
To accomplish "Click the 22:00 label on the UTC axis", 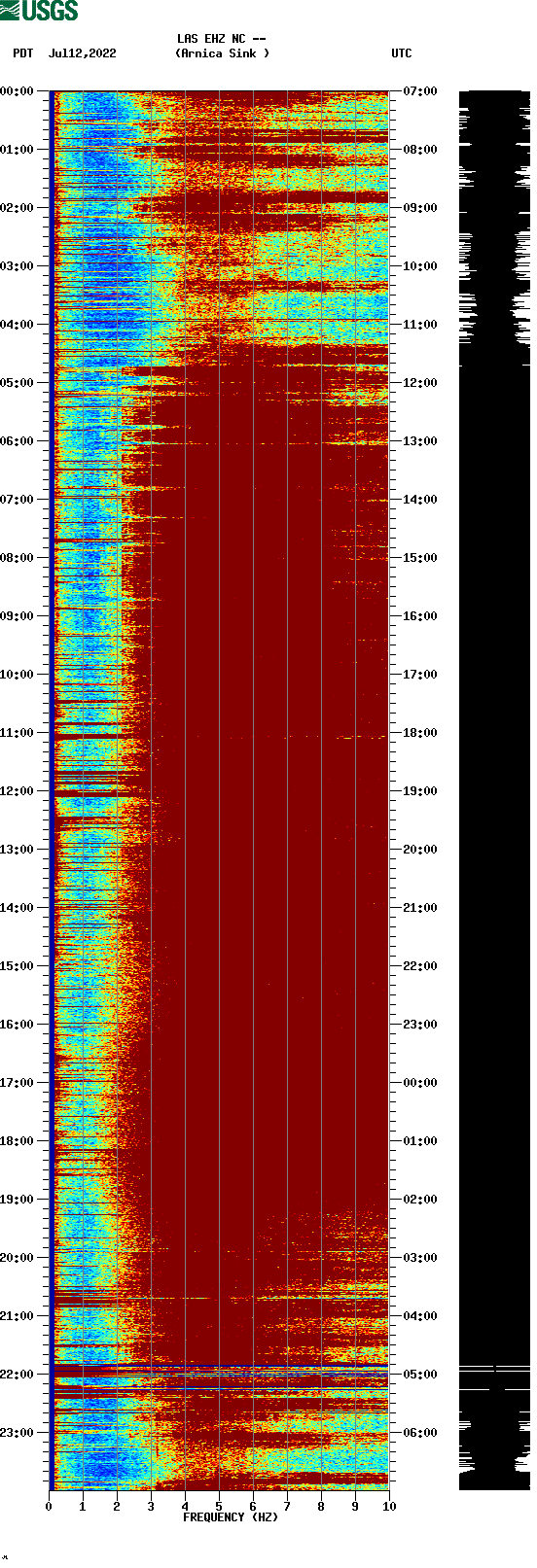I will tap(420, 966).
